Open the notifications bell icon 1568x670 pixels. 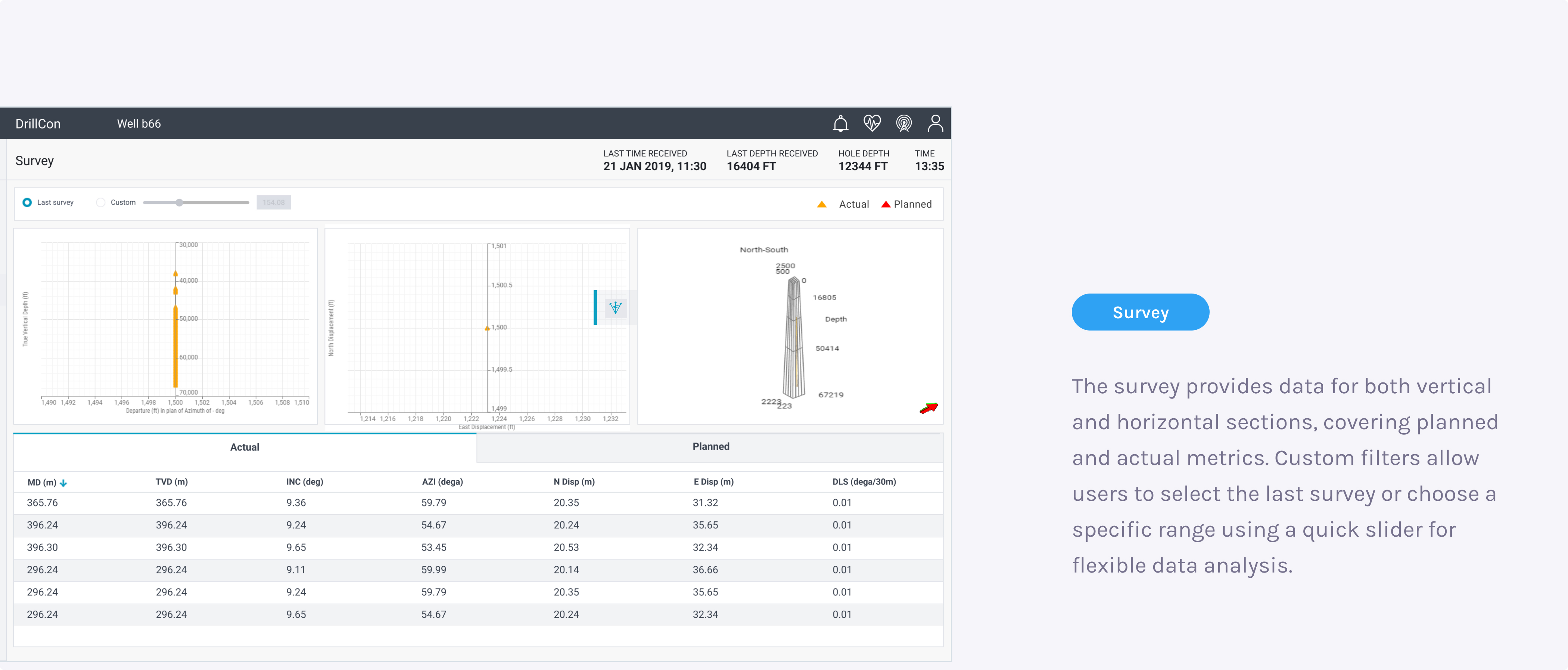tap(840, 124)
